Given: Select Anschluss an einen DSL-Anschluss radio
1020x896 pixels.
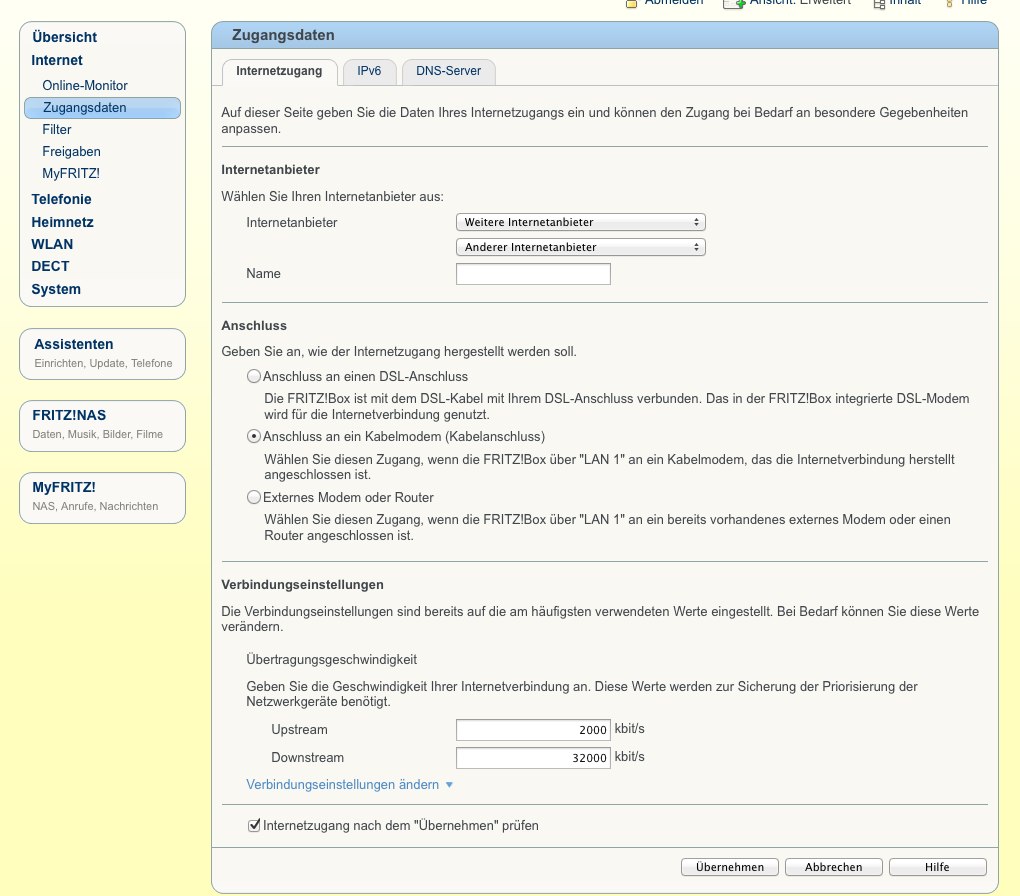Looking at the screenshot, I should coord(254,376).
